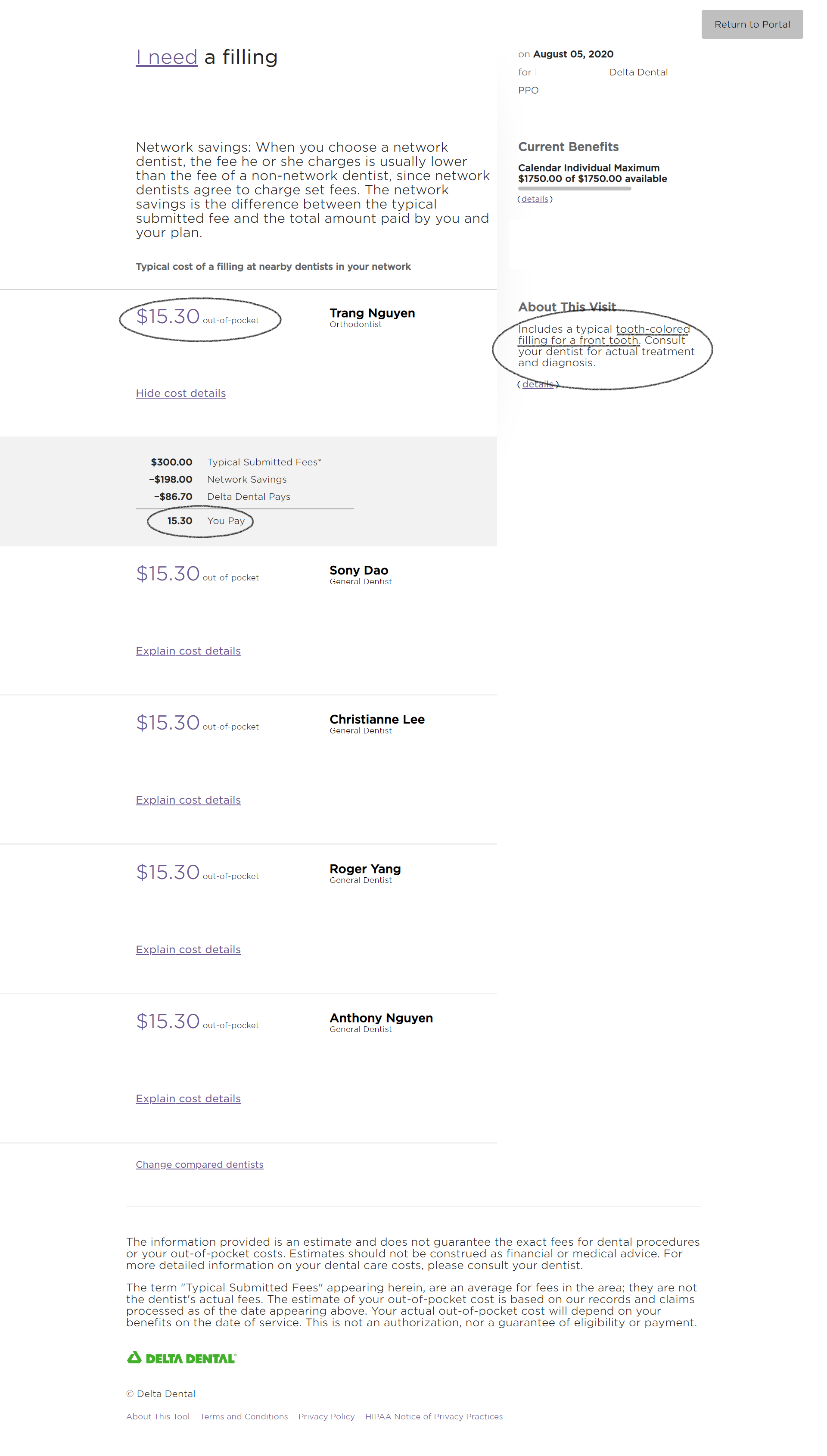Screen dimensions: 827x1456
Task: Click the $15.30 out-of-pocket price for Sony Dao
Action: [197, 574]
